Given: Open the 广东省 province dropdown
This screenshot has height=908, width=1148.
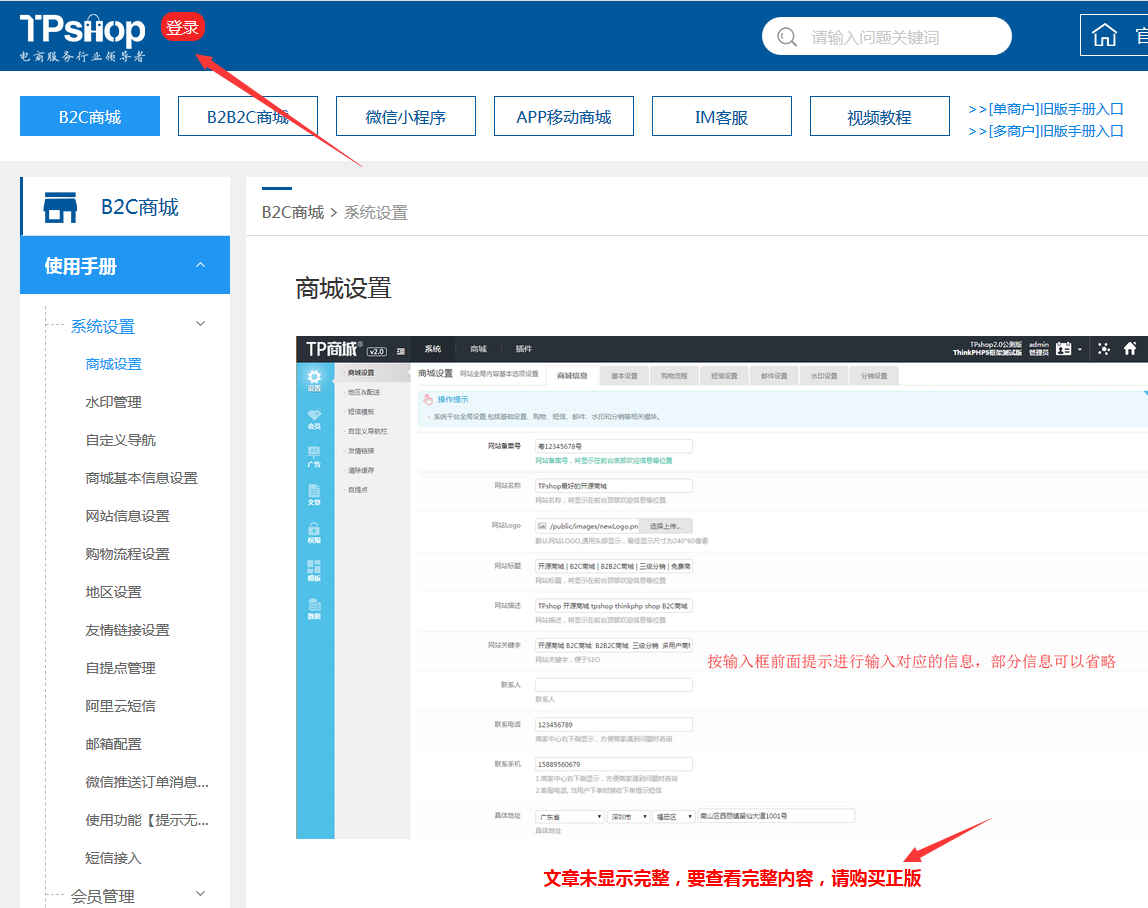Looking at the screenshot, I should (570, 816).
